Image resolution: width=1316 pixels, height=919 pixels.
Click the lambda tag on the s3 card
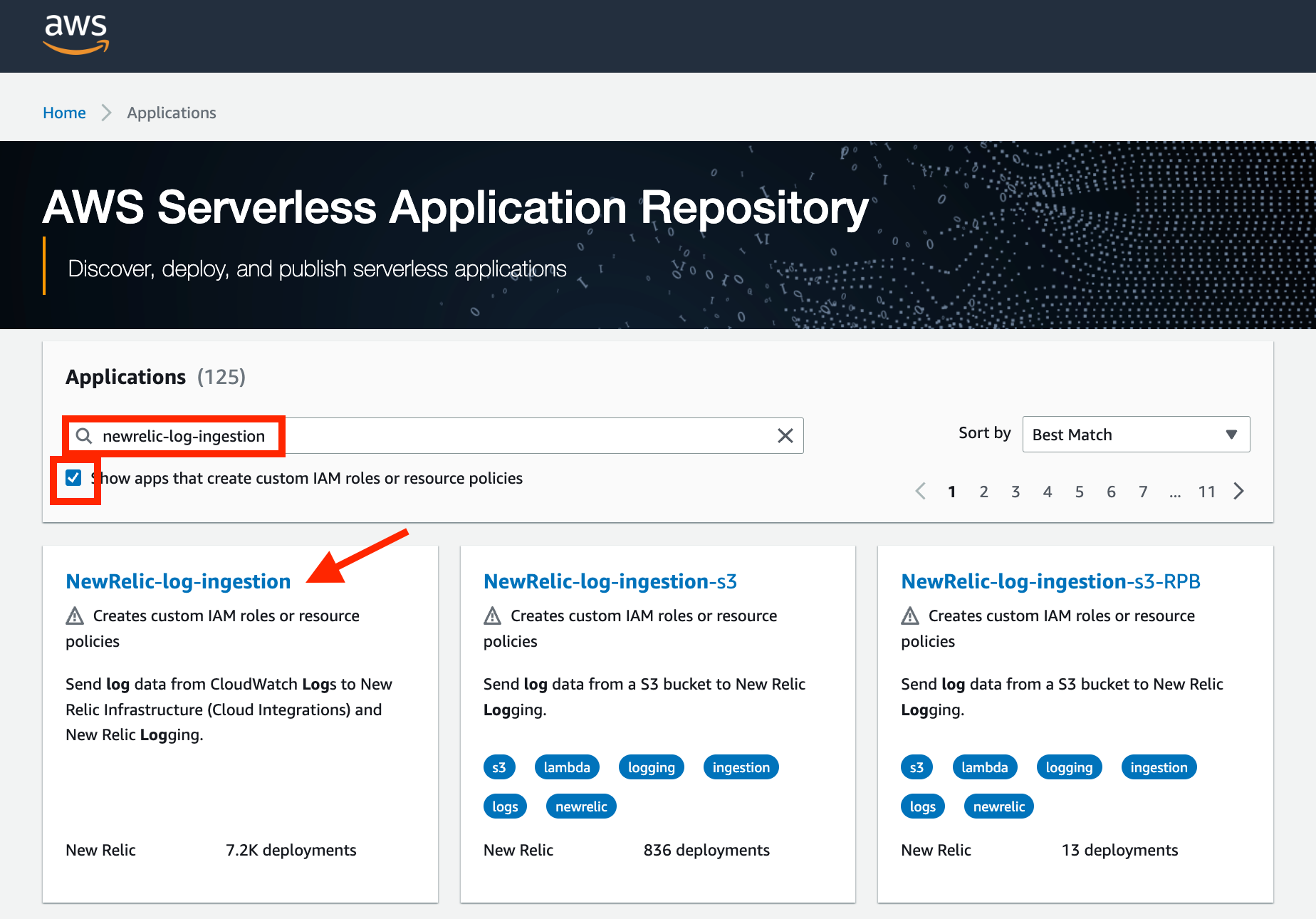(567, 767)
